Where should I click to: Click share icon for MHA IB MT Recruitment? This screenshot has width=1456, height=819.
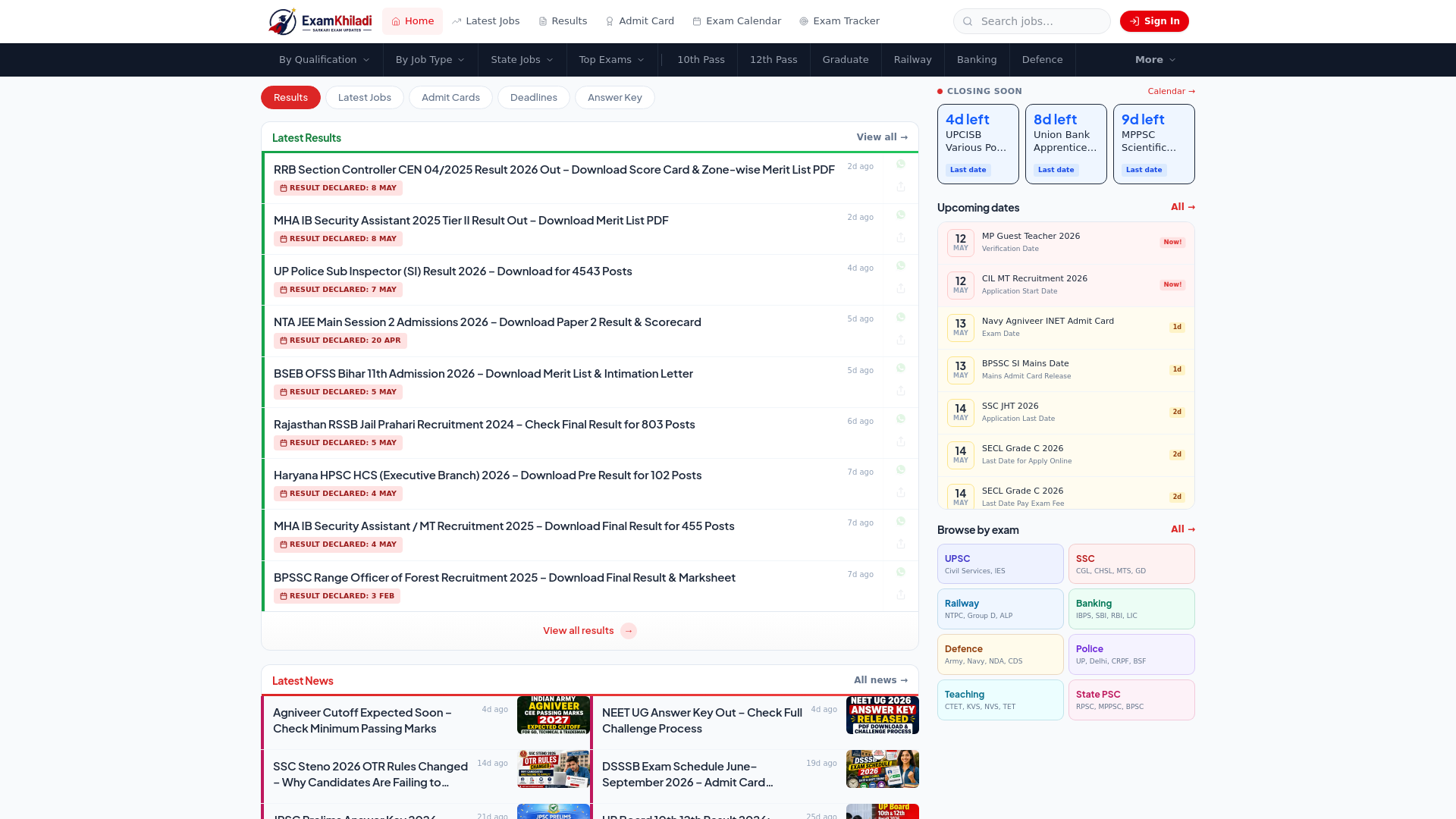901,544
